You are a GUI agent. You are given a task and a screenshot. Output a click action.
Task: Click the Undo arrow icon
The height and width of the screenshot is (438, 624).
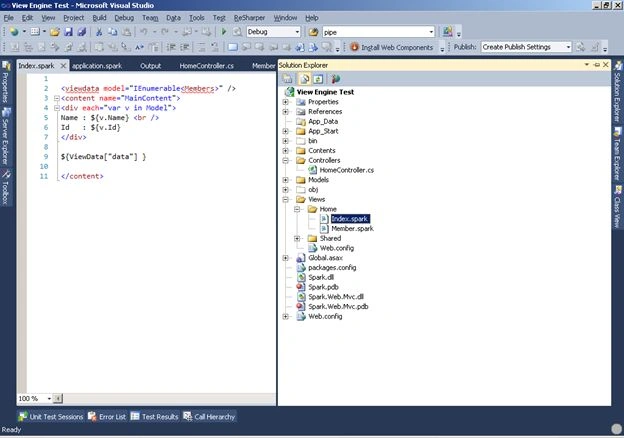coord(144,32)
